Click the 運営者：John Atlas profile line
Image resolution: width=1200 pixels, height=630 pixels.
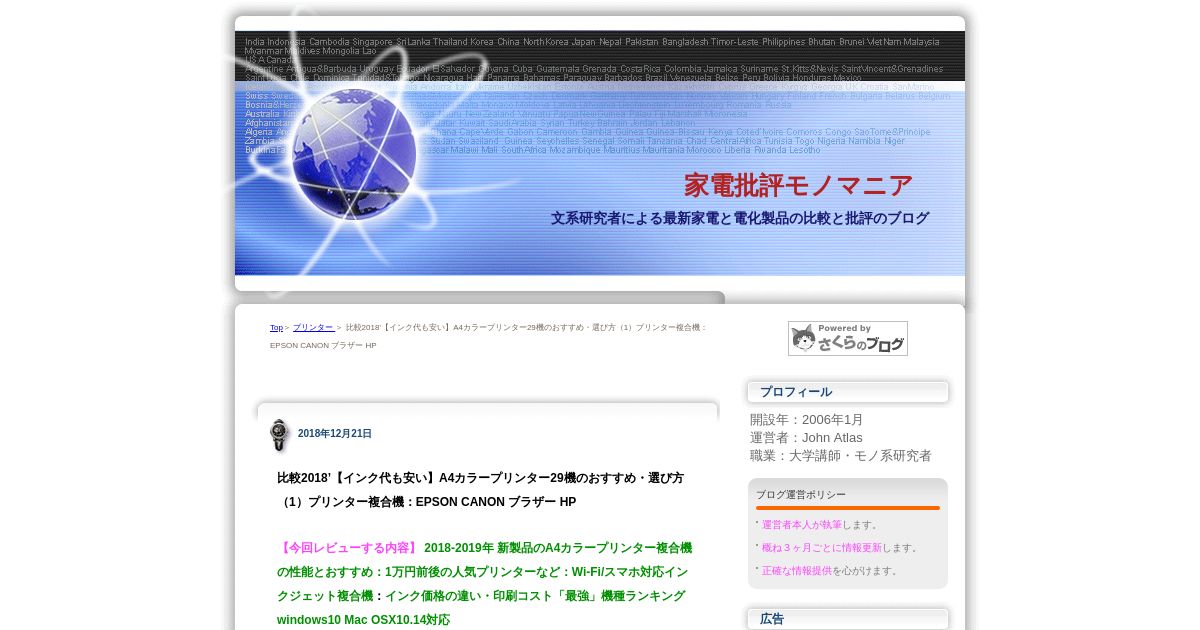pyautogui.click(x=806, y=438)
